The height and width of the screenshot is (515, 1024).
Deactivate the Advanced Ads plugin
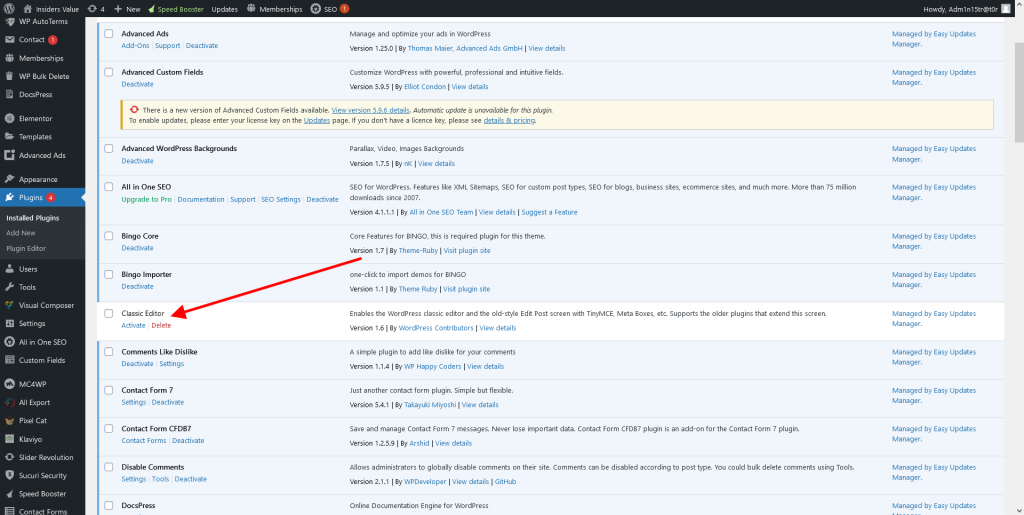(202, 46)
